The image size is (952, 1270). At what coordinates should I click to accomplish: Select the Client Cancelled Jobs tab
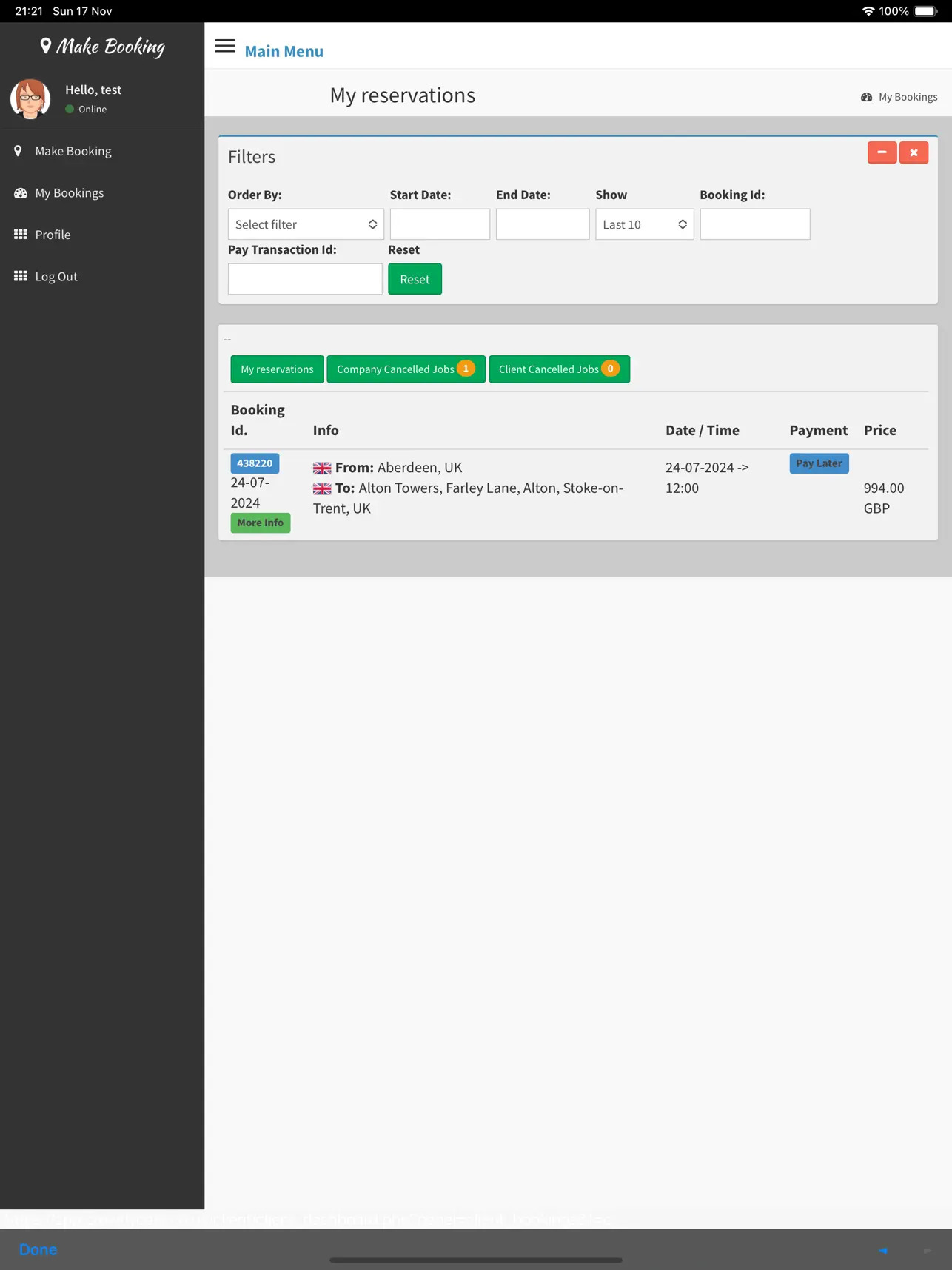point(559,369)
